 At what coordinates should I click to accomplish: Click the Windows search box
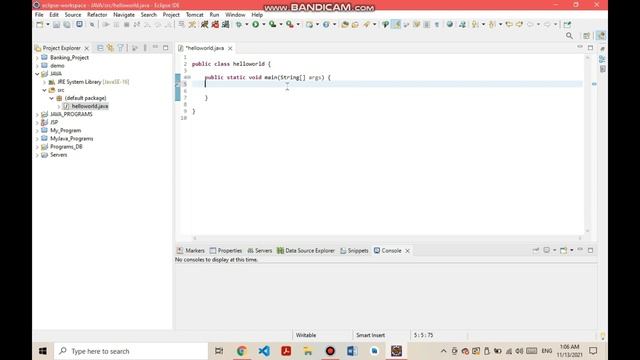pos(131,351)
